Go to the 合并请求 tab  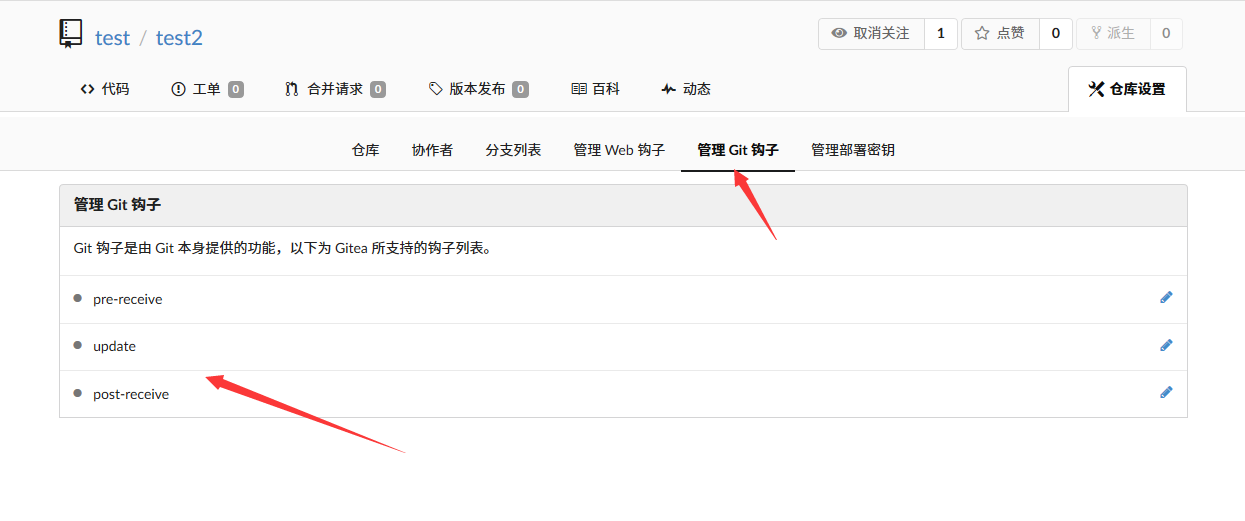tap(335, 89)
